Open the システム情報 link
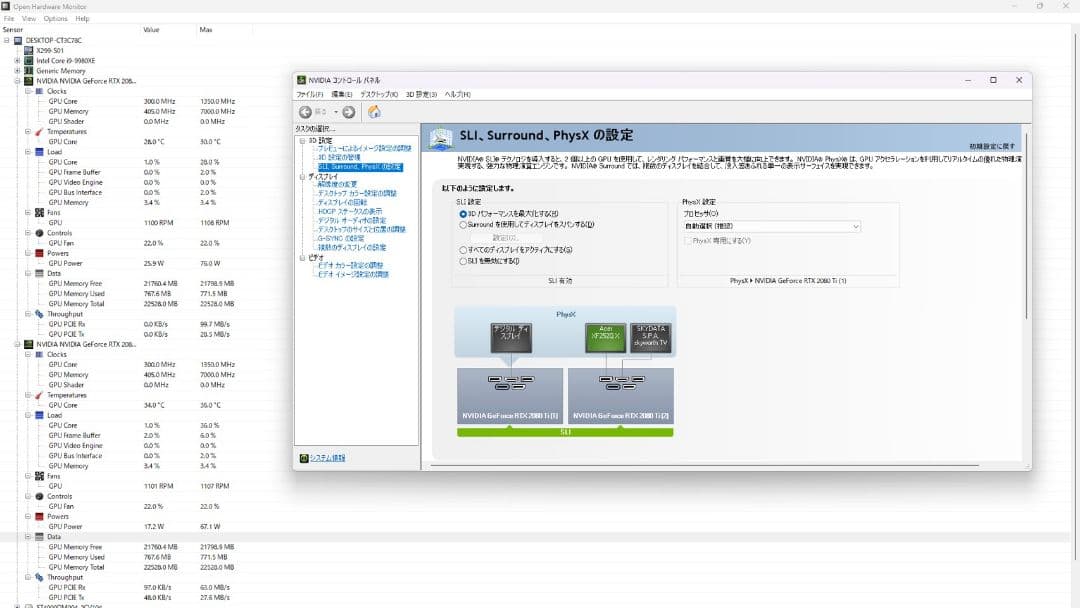 pos(327,458)
